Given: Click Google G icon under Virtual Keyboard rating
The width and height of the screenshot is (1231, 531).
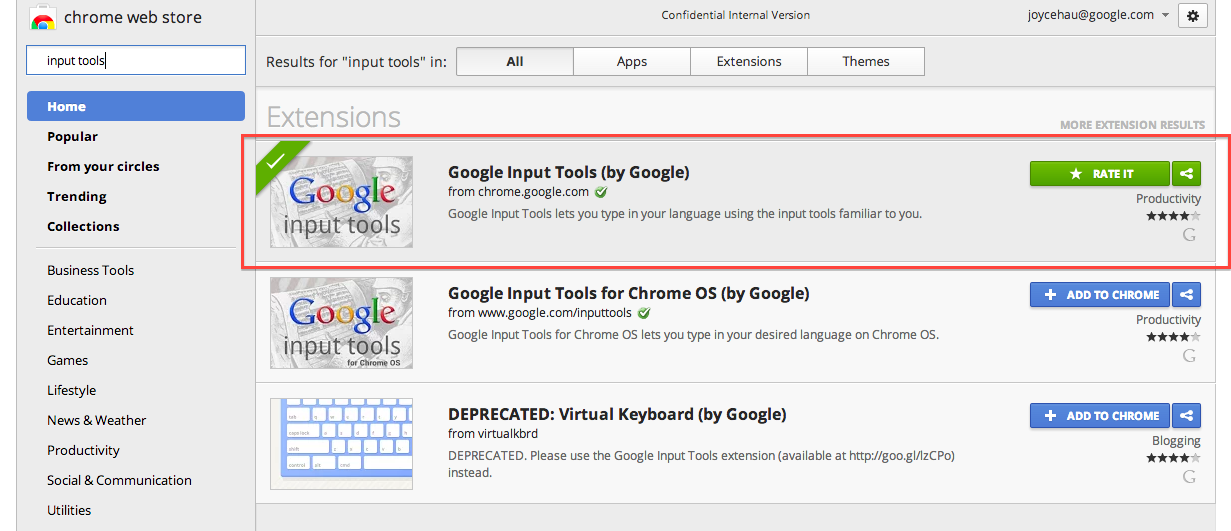Looking at the screenshot, I should click(x=1190, y=477).
